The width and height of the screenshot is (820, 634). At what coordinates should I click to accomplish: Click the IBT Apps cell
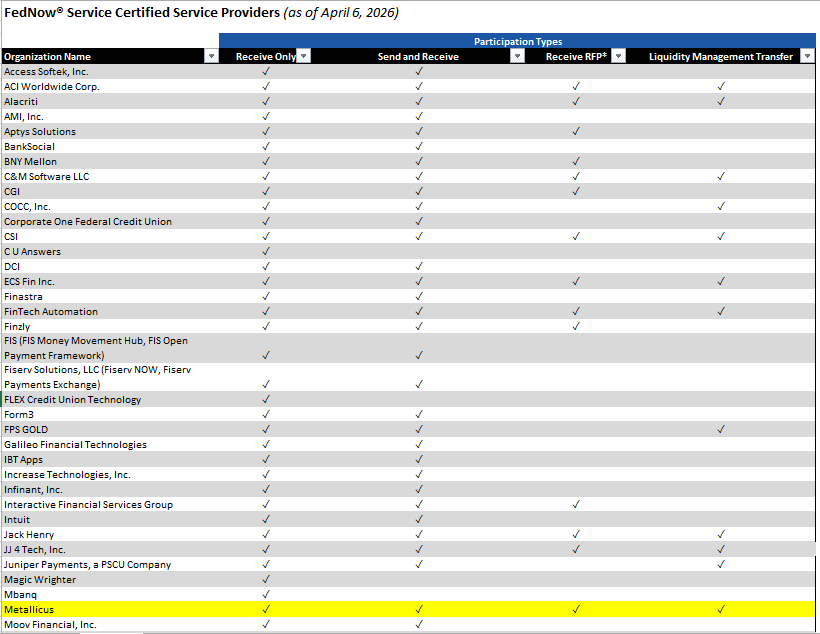click(x=110, y=459)
